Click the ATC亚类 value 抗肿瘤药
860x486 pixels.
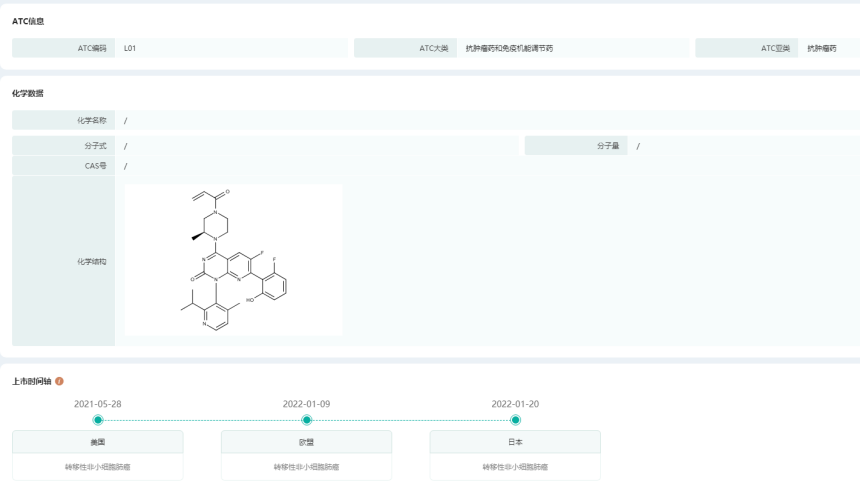click(822, 48)
